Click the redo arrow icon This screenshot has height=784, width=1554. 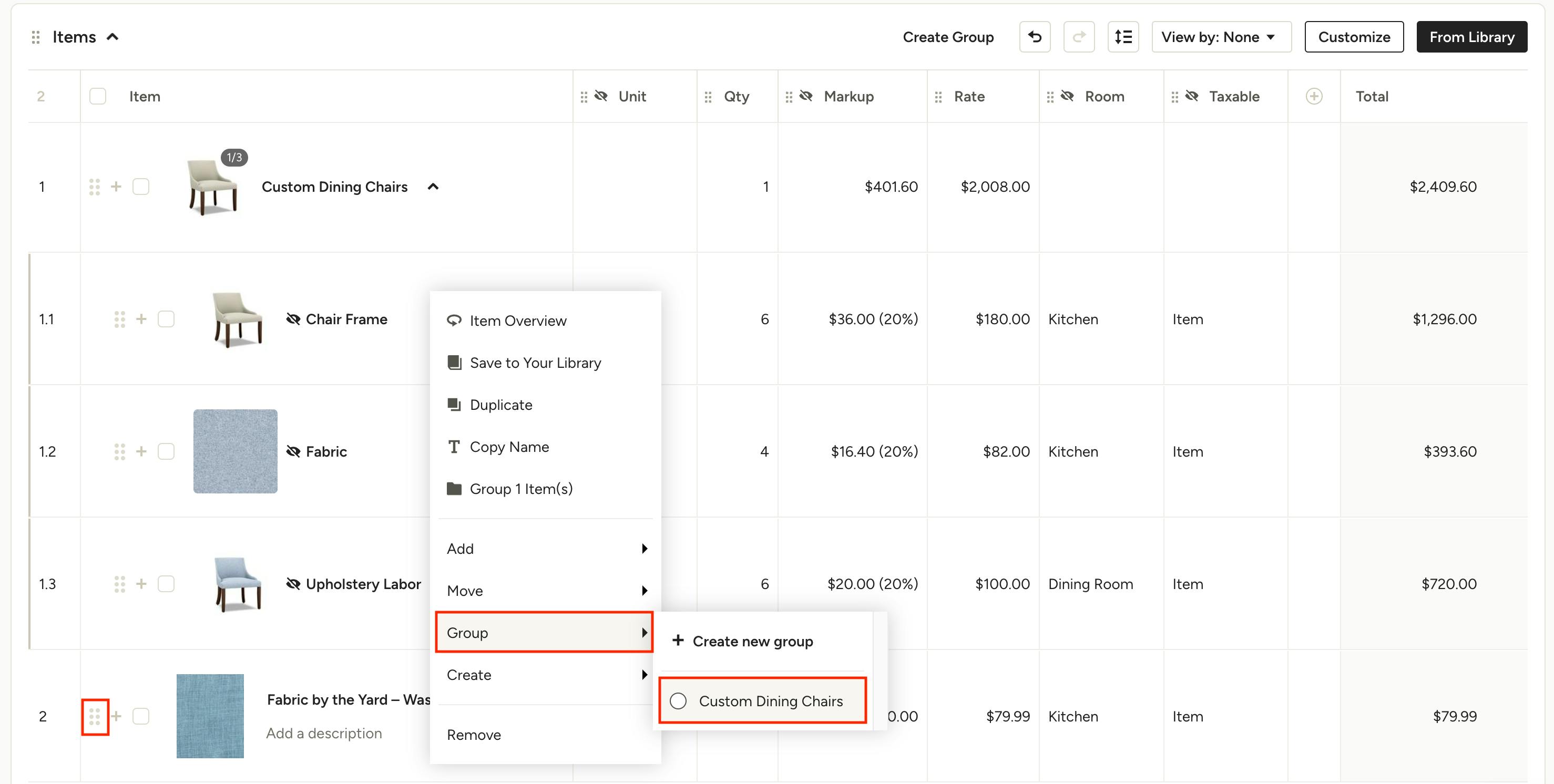[1079, 37]
